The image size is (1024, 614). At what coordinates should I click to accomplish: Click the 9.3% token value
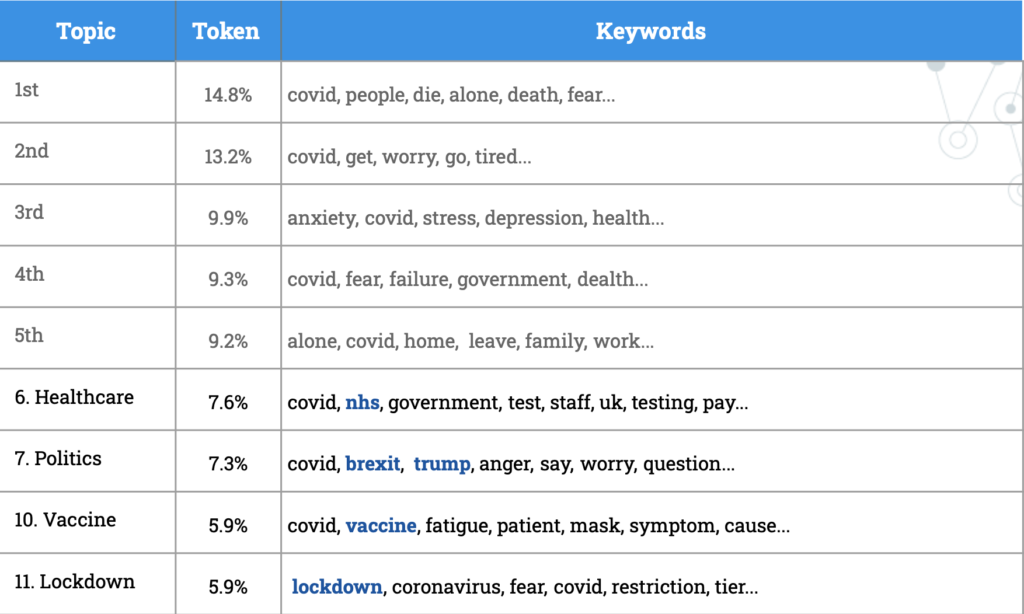coord(228,280)
